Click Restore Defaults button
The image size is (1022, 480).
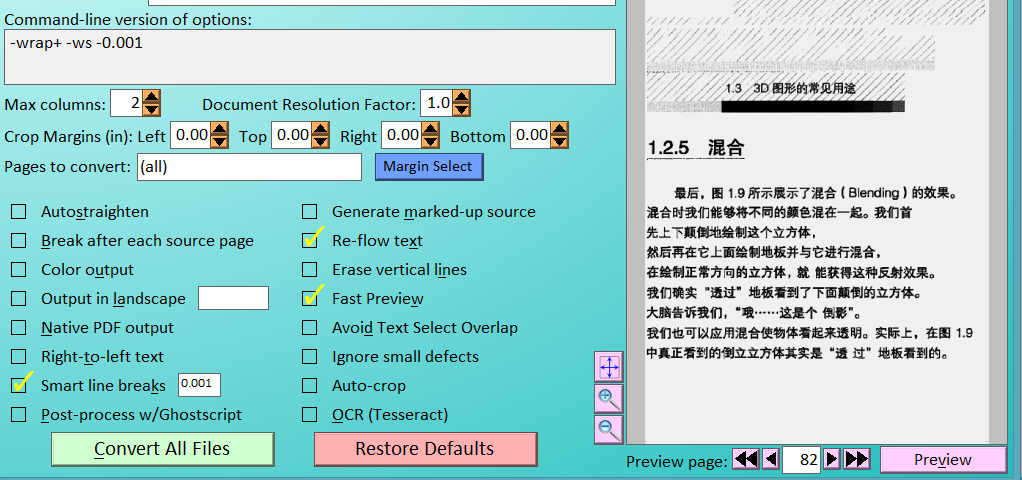tap(425, 449)
